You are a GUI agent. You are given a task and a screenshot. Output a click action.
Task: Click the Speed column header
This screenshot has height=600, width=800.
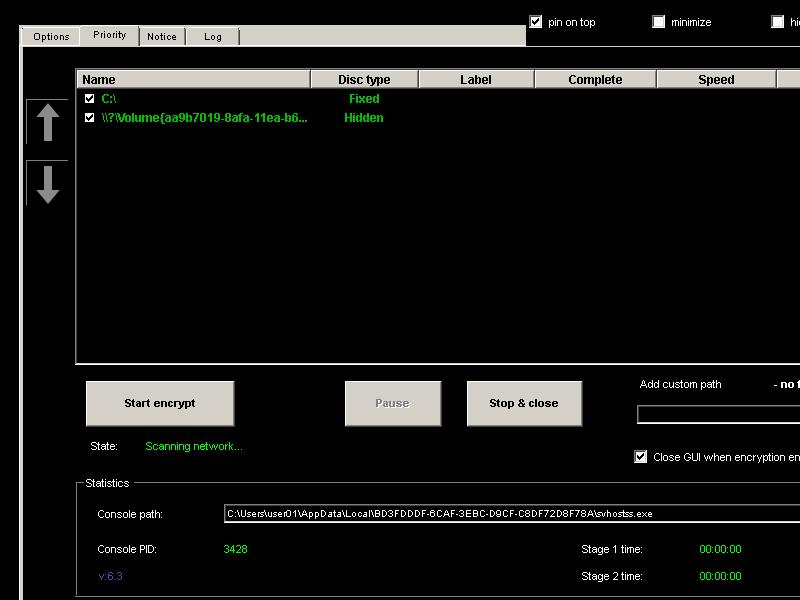[716, 80]
